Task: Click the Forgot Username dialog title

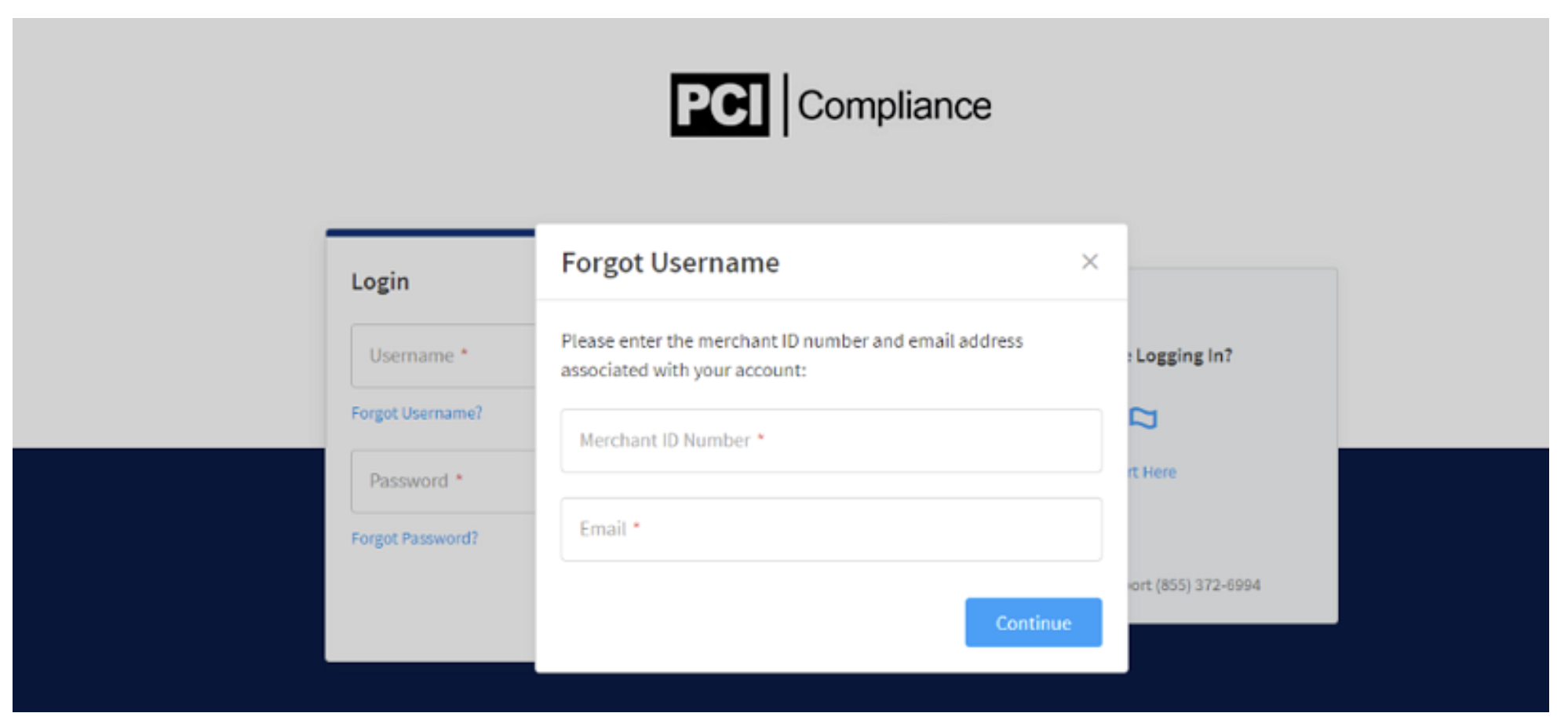Action: click(669, 262)
